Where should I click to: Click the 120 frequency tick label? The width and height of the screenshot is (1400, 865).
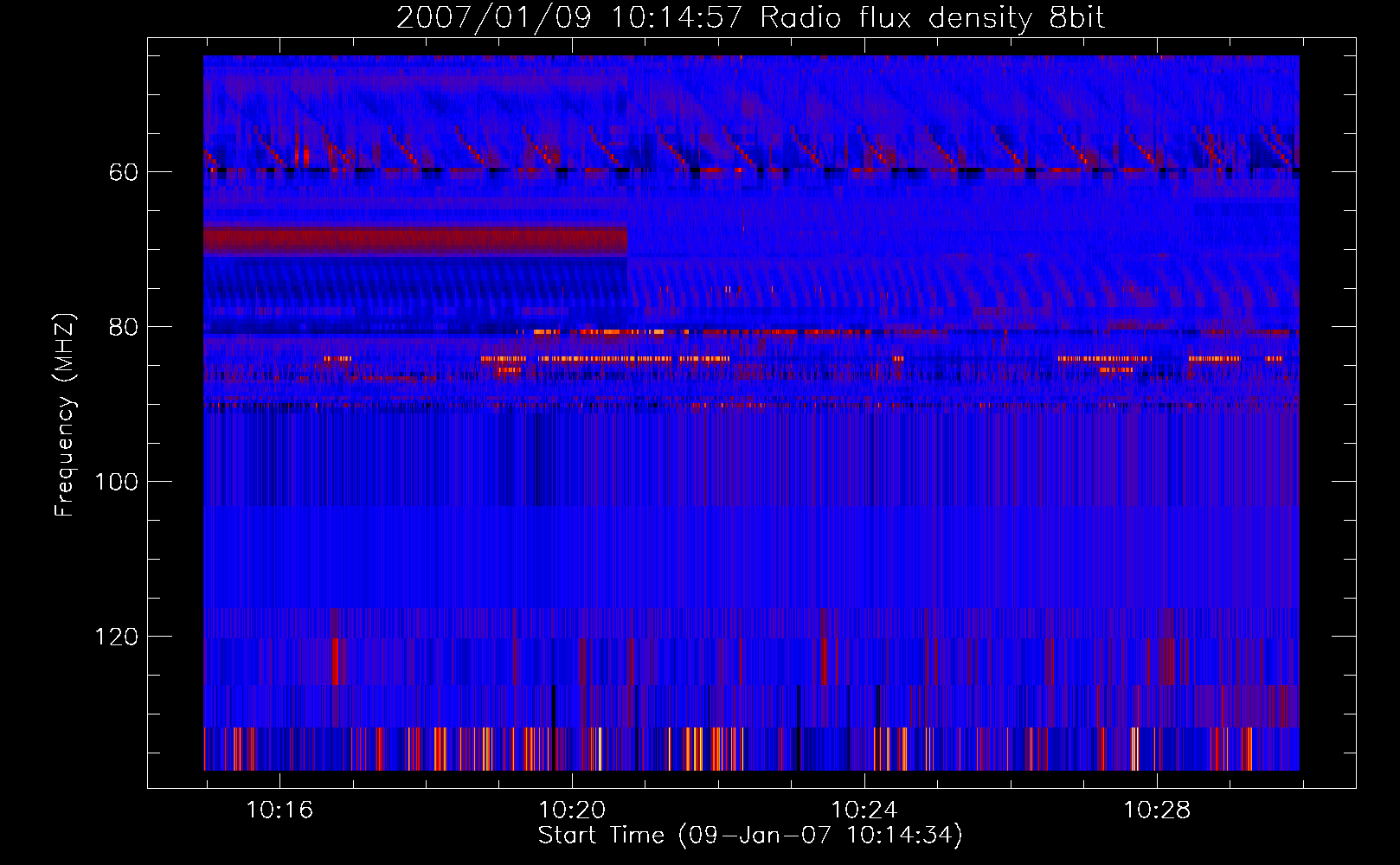click(x=117, y=637)
